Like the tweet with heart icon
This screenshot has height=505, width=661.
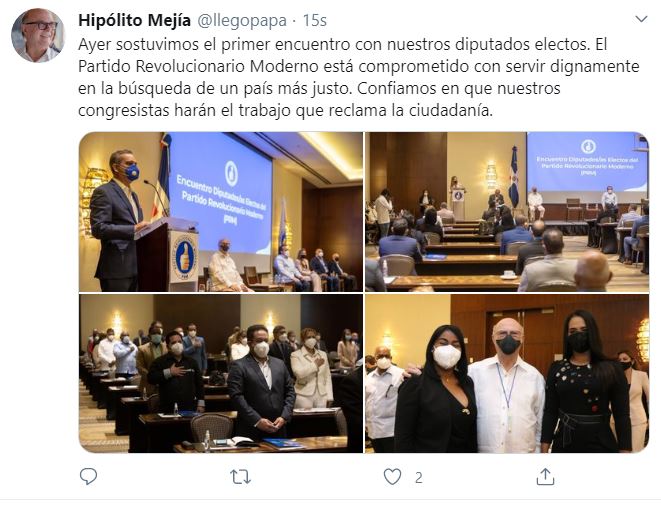[x=392, y=477]
